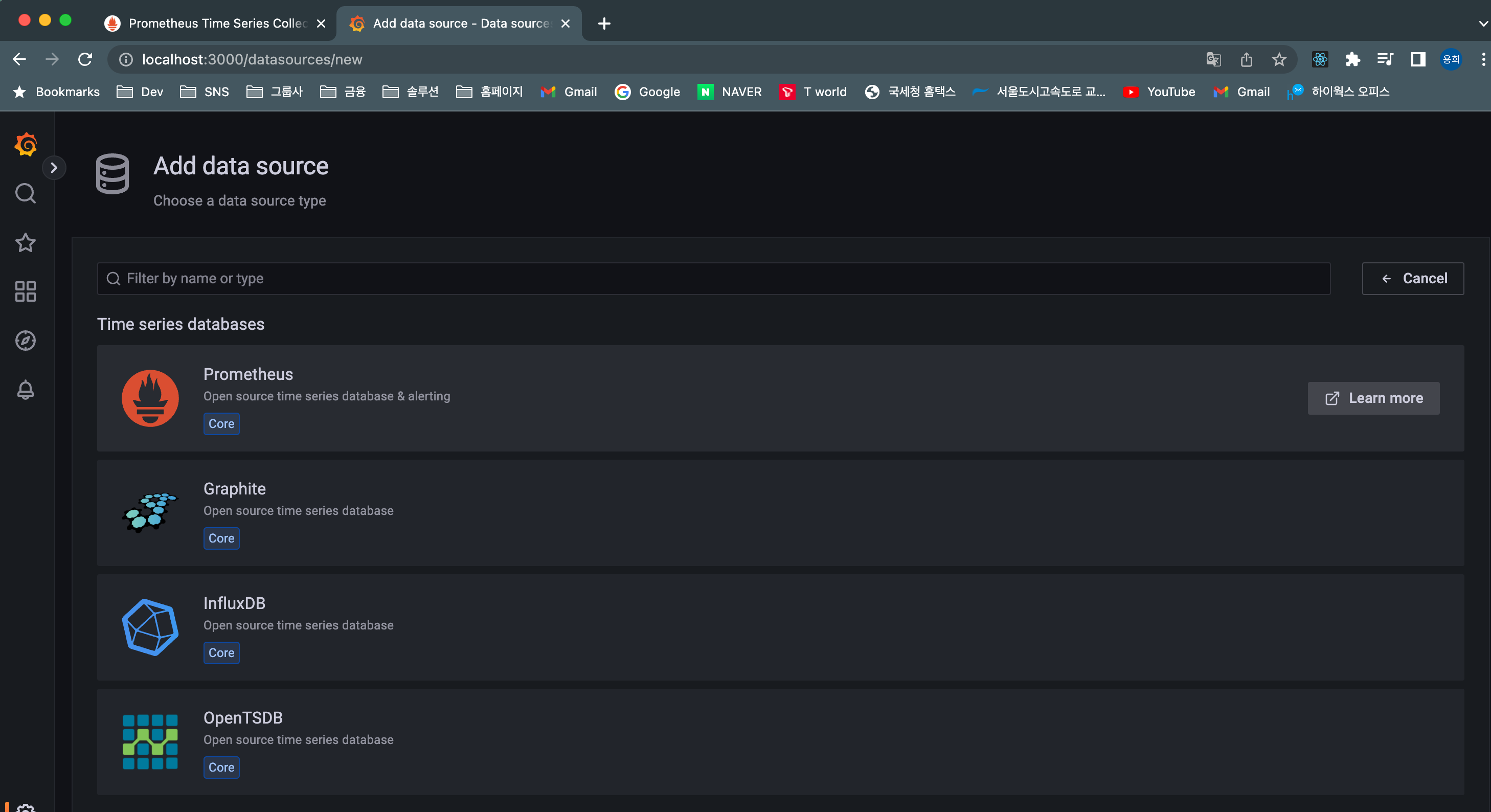The width and height of the screenshot is (1491, 812).
Task: Open the 솔루션 bookmarks folder
Action: pyautogui.click(x=411, y=92)
